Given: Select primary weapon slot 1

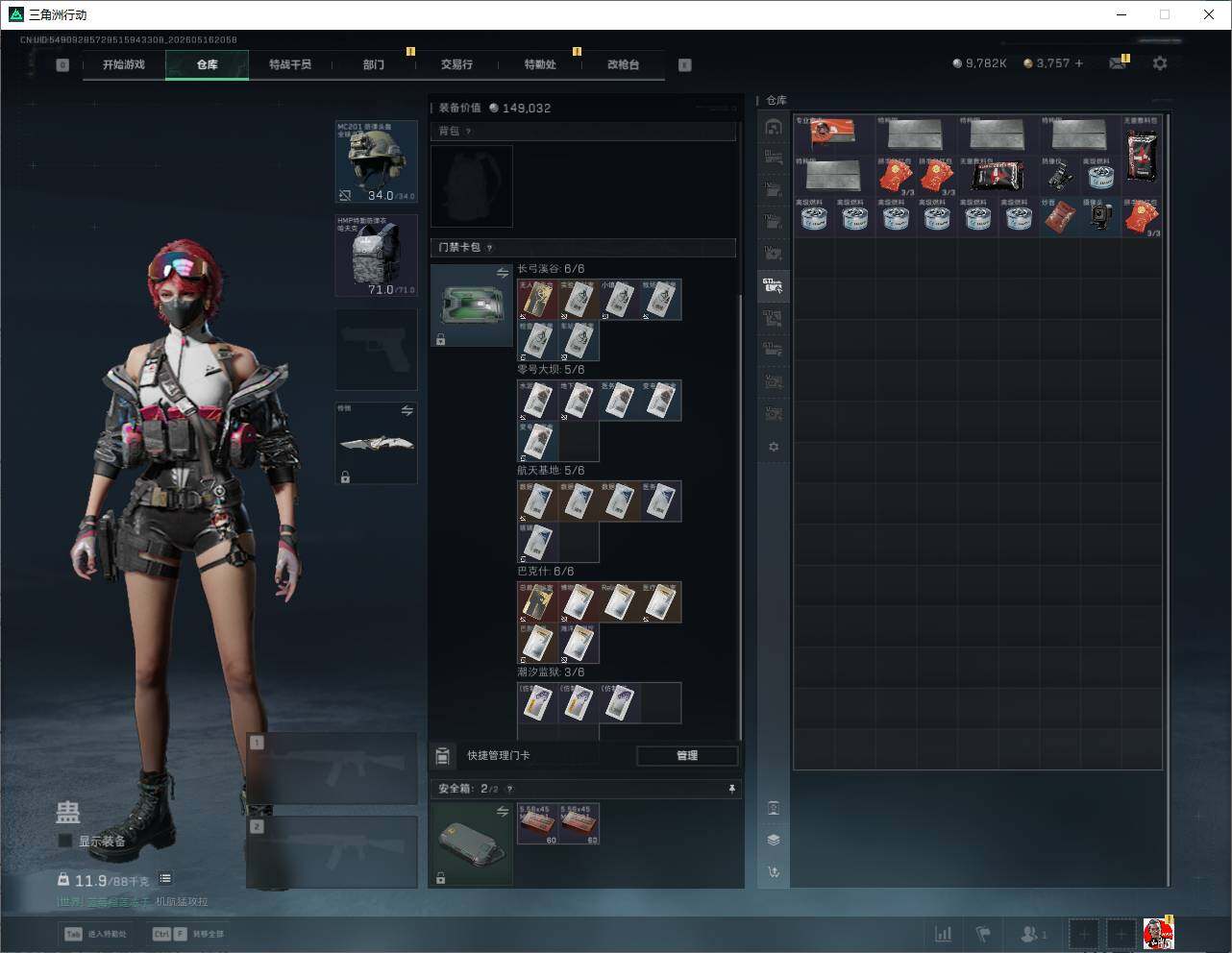Looking at the screenshot, I should pos(332,769).
